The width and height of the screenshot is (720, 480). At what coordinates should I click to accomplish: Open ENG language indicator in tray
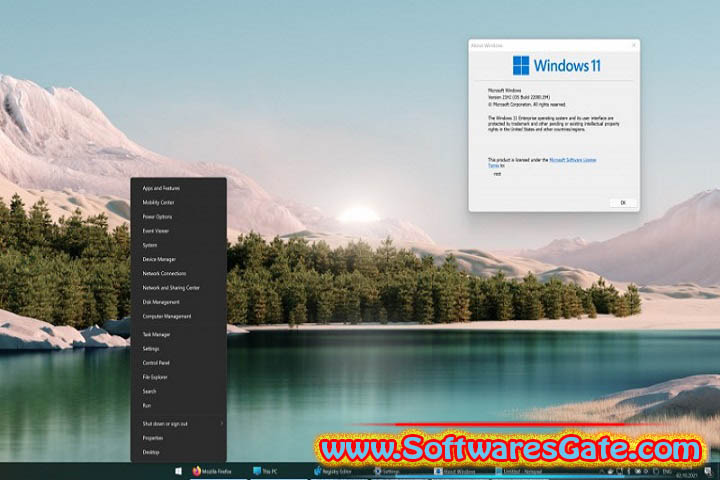tap(667, 472)
